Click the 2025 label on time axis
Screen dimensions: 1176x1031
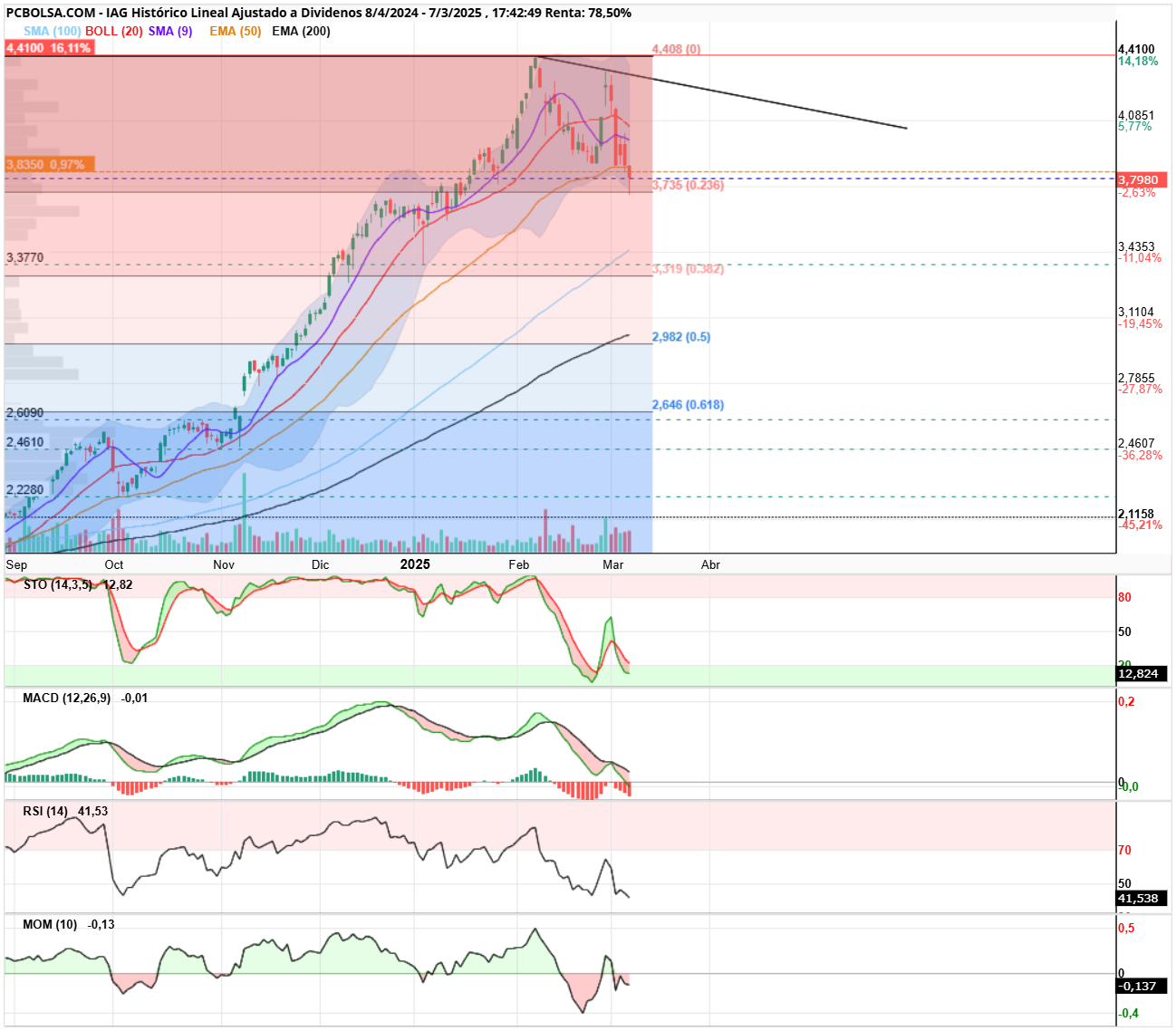tap(415, 564)
